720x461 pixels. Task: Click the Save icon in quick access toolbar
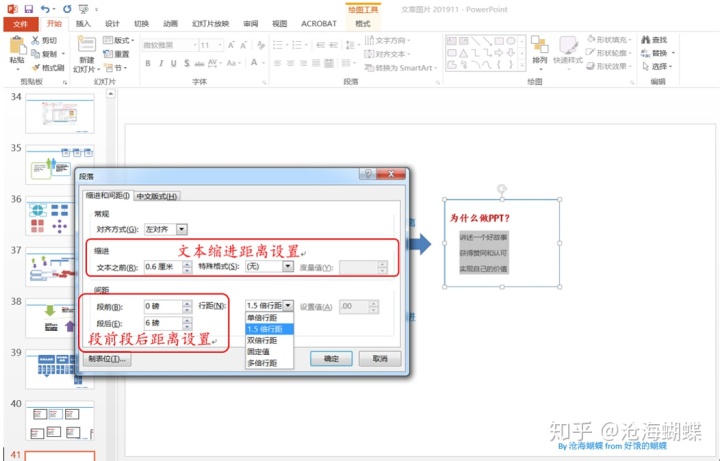point(28,9)
